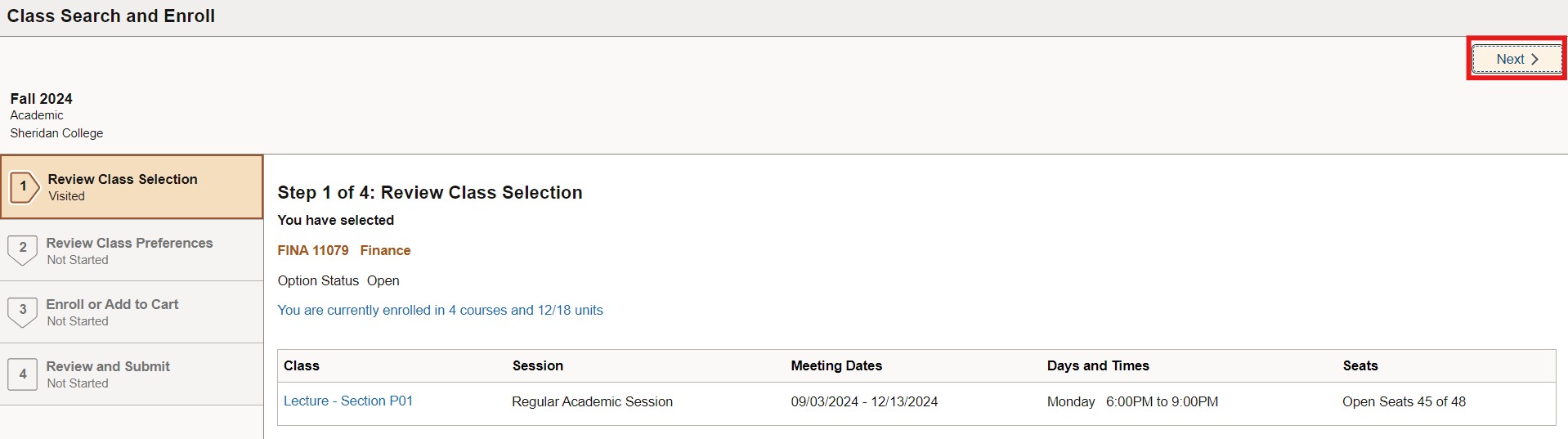
Task: Click the Seats column header
Action: 1360,366
